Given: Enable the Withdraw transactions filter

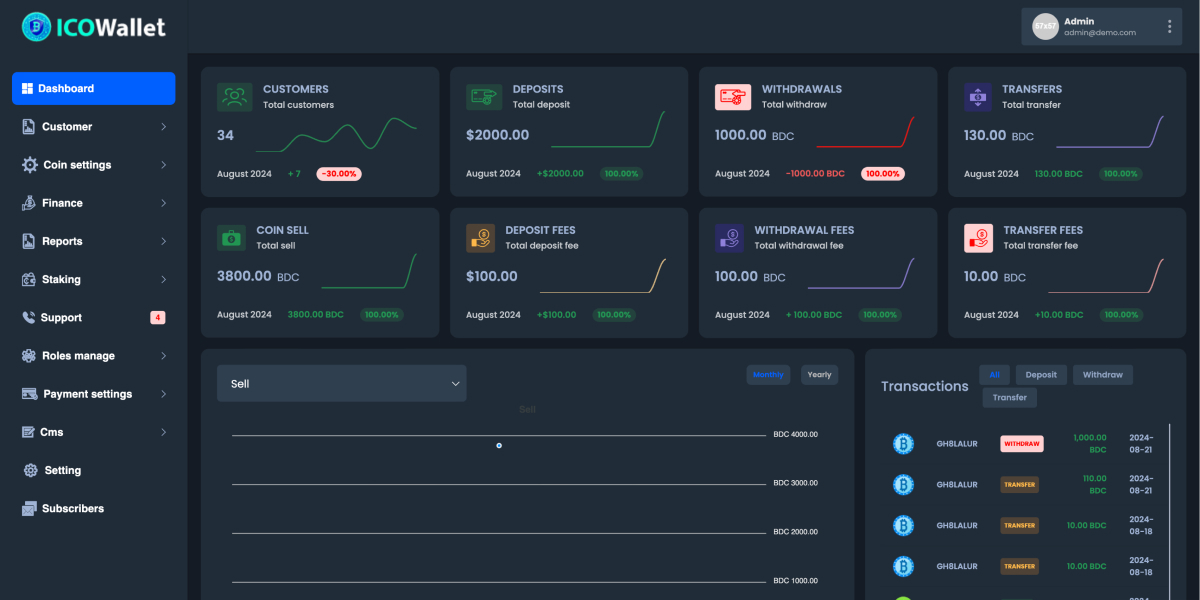Looking at the screenshot, I should coord(1102,374).
